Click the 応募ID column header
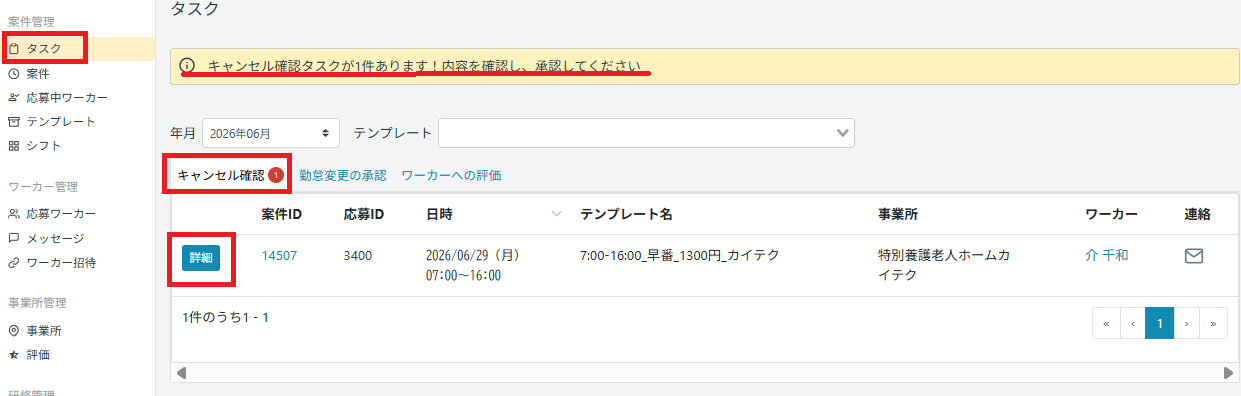 [364, 214]
